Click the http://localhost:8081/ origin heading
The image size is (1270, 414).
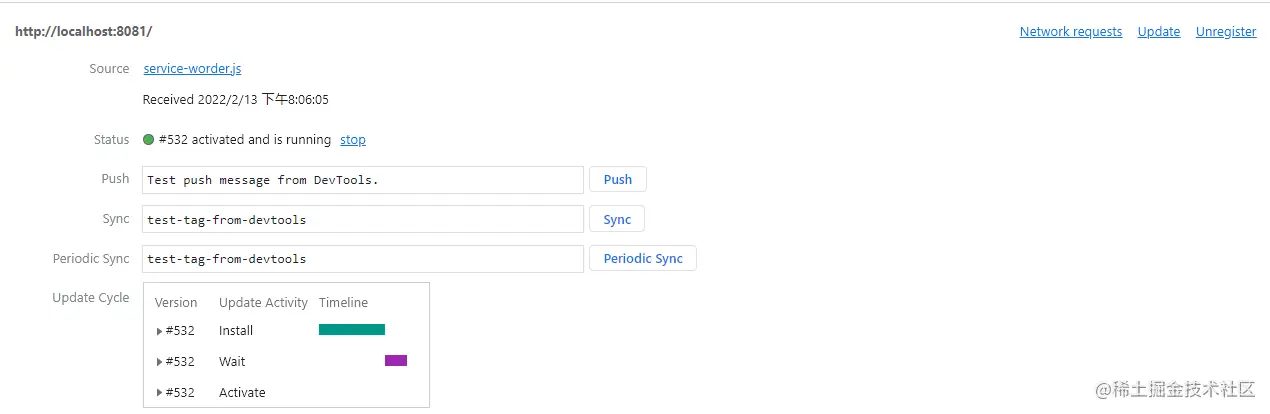(83, 31)
